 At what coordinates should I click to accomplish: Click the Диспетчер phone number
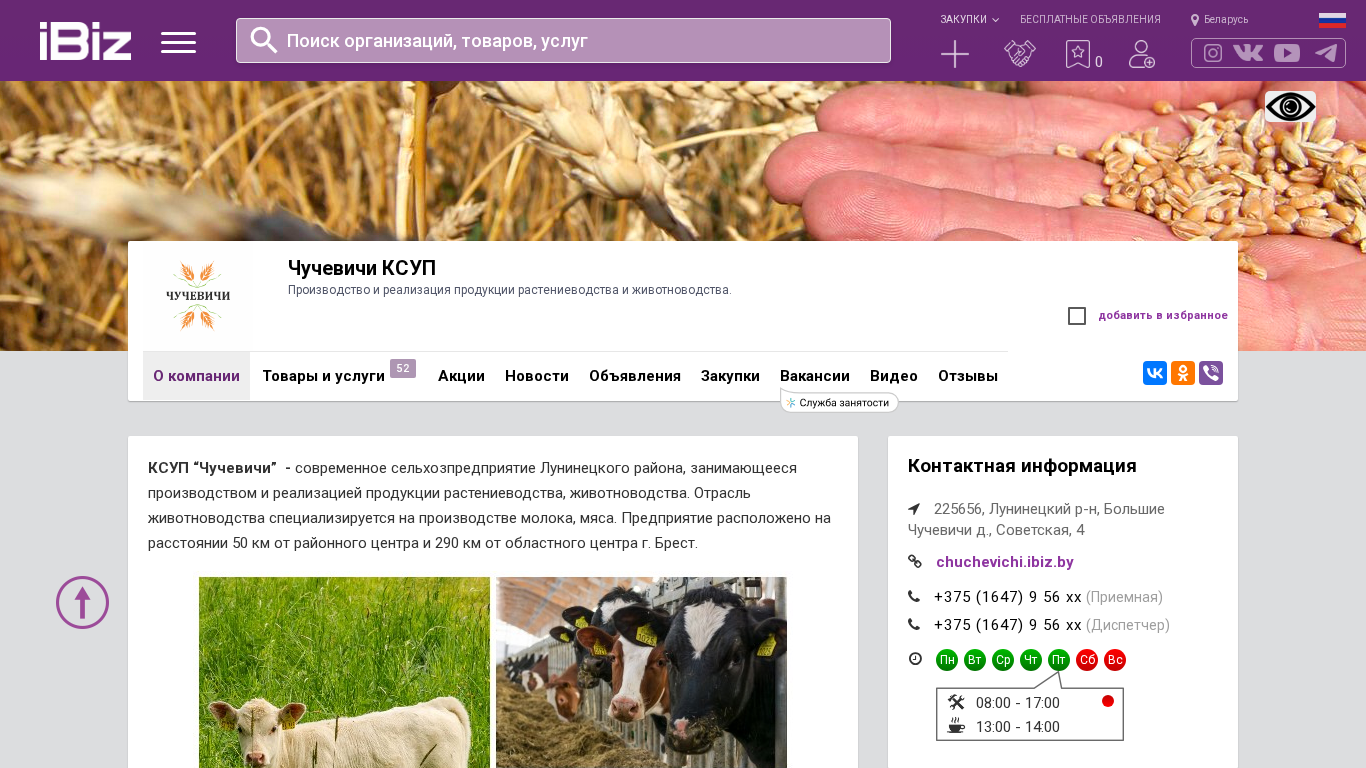[1008, 625]
